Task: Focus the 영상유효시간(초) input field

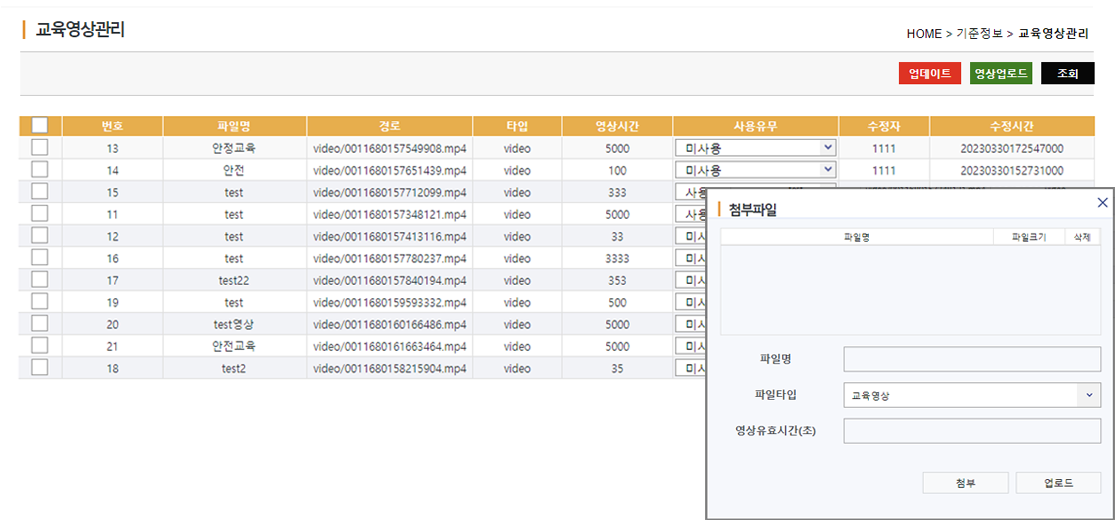Action: (971, 431)
